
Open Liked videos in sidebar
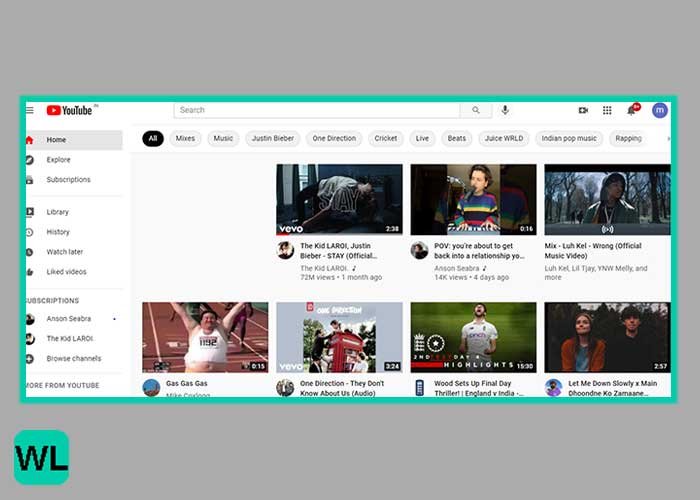tap(74, 272)
